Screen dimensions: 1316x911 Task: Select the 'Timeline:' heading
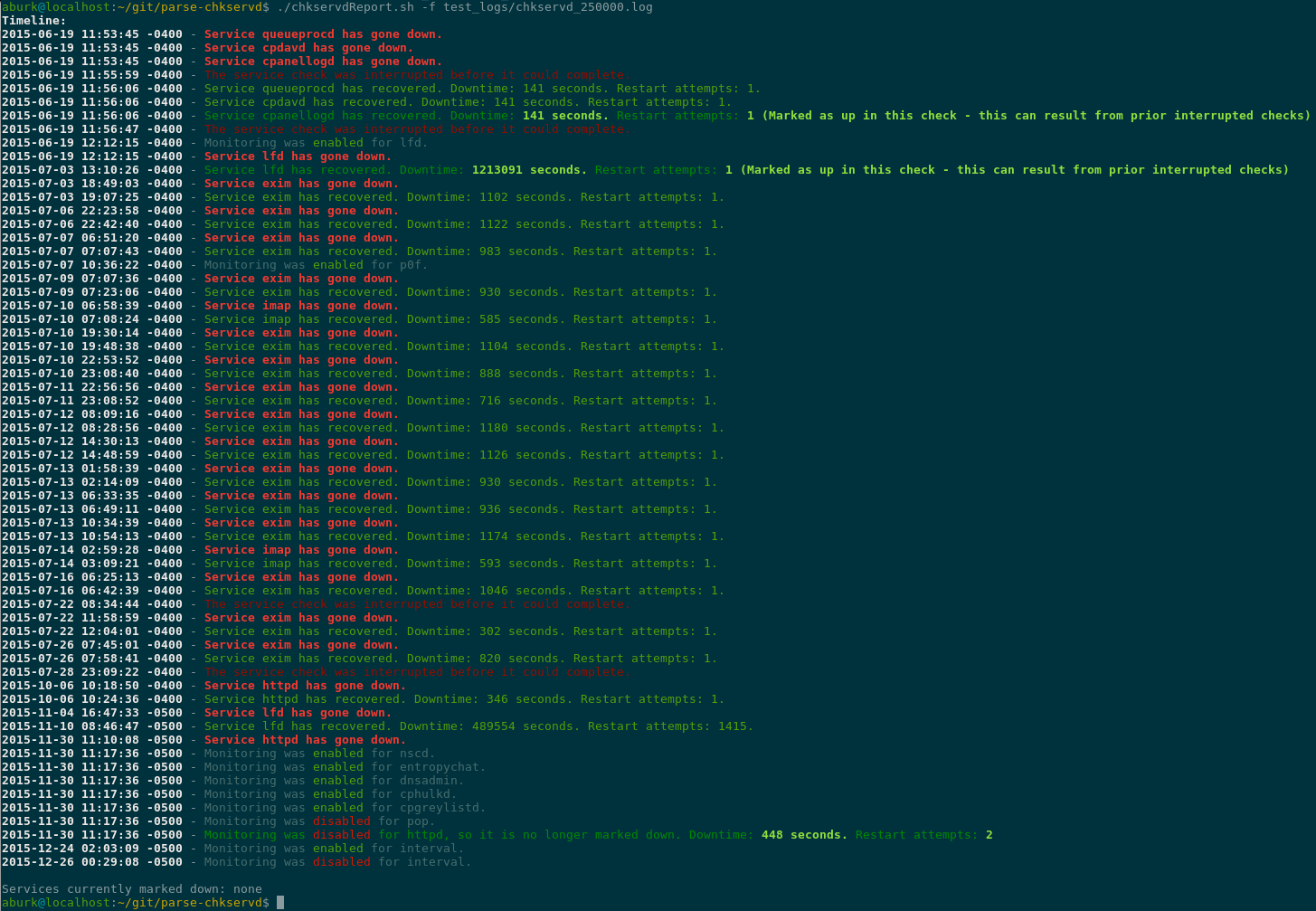pos(34,21)
